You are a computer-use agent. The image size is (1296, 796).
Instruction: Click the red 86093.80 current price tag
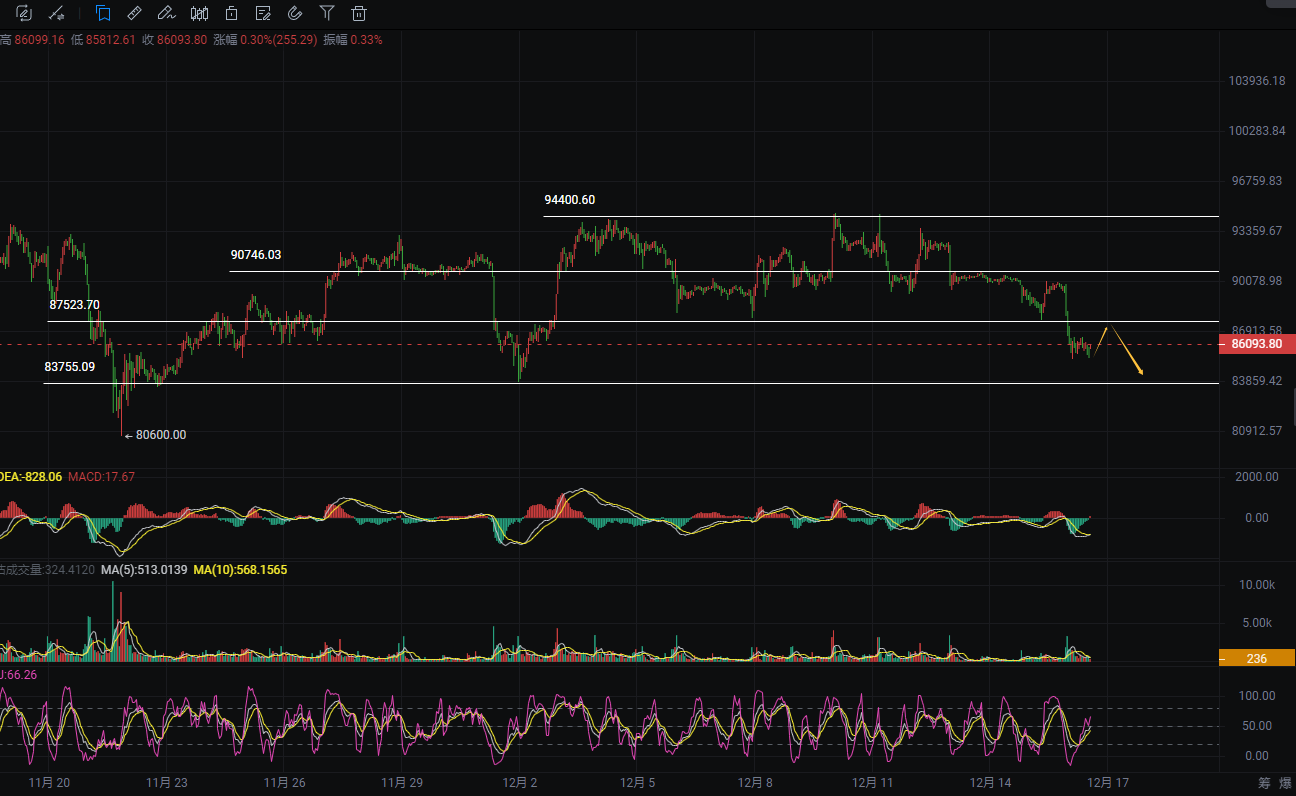coord(1257,344)
